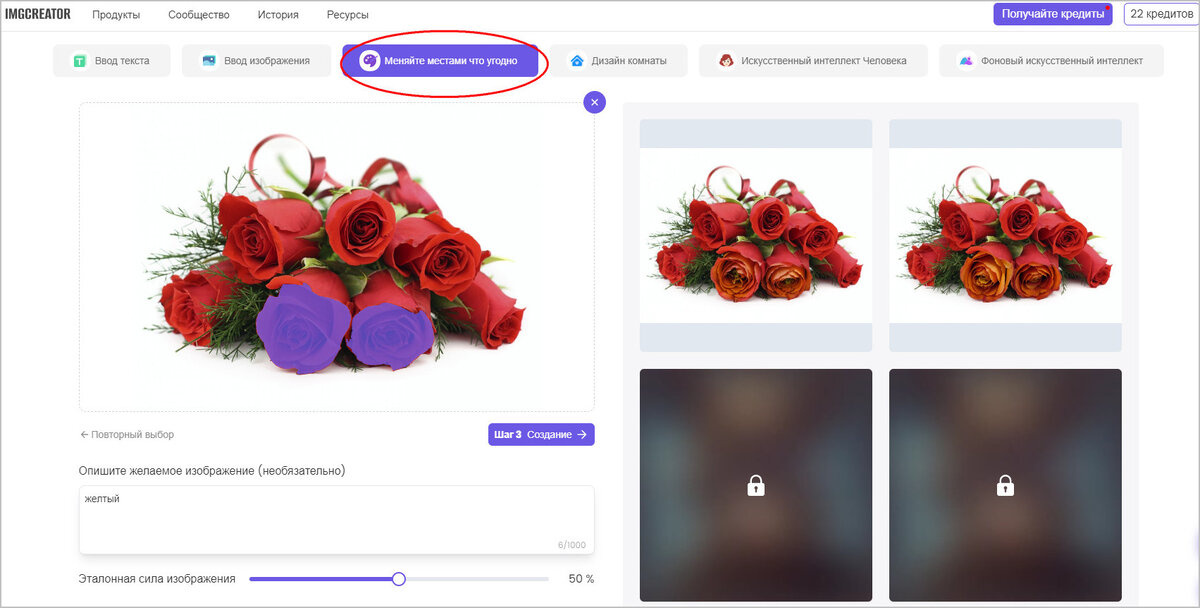Switch to the Дизайн комнаты tab
This screenshot has height=608, width=1200.
(x=618, y=61)
